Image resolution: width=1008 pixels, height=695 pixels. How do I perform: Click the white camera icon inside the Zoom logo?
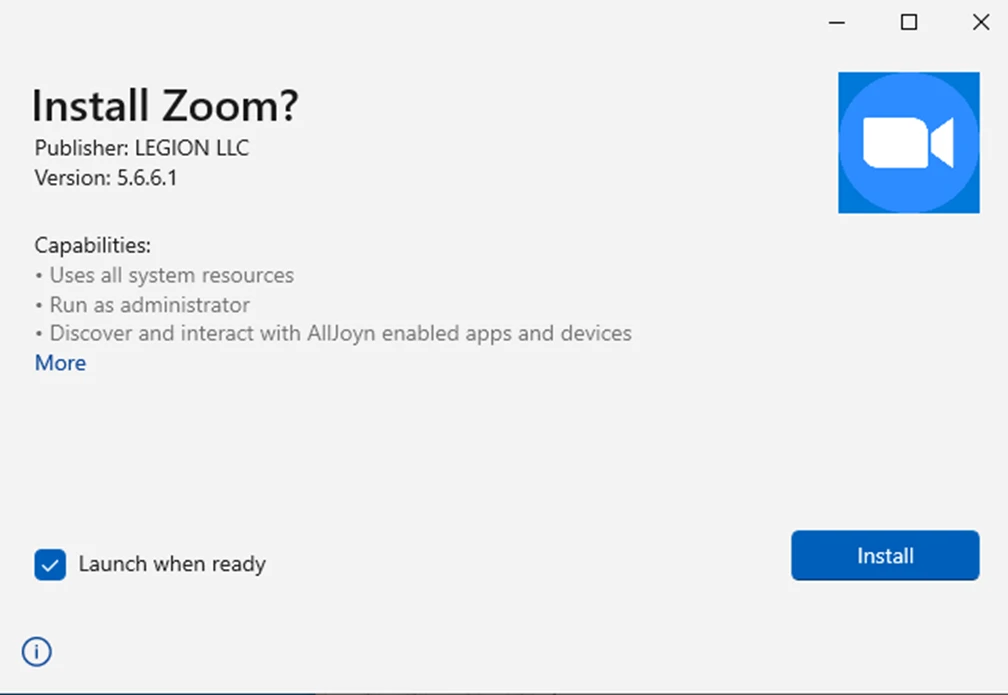coord(908,142)
